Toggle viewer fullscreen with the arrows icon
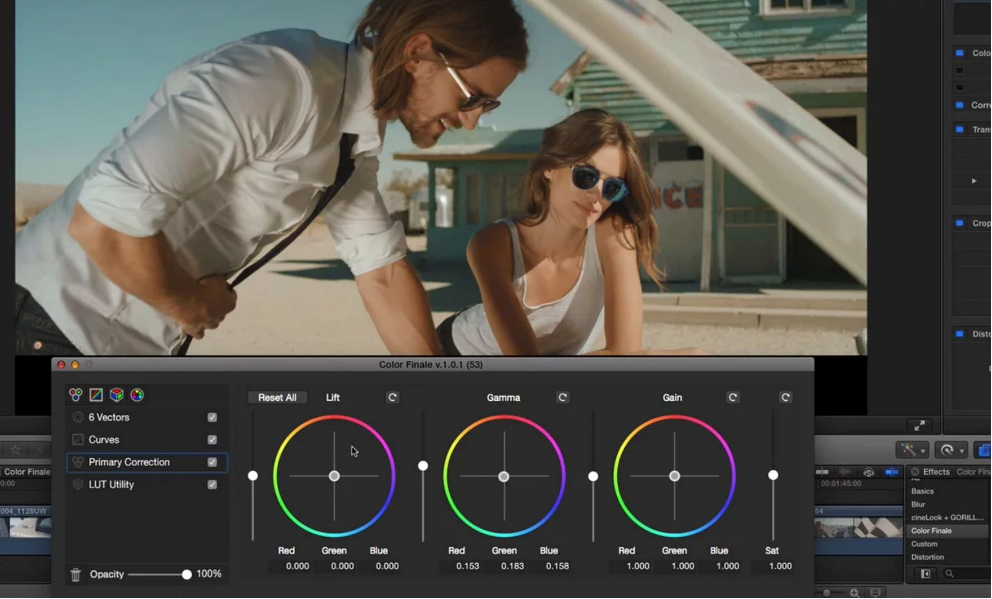Viewport: 992px width, 599px height. click(920, 425)
